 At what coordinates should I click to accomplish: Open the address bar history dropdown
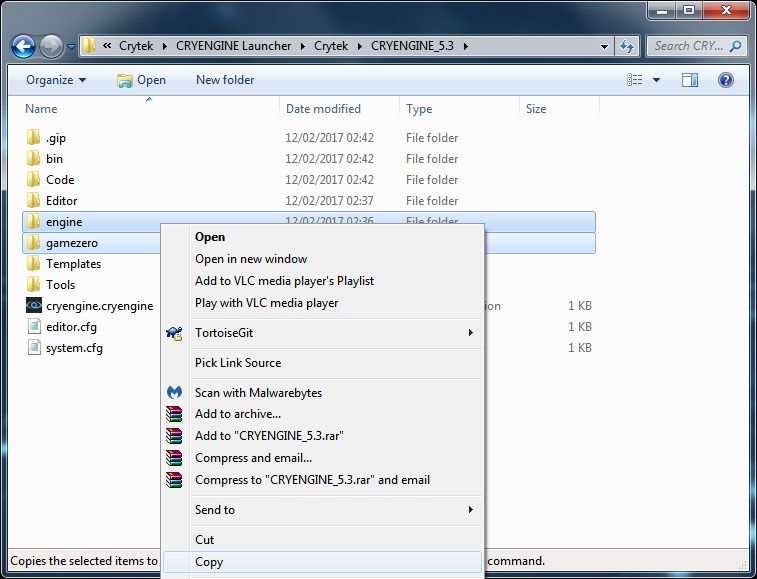coord(604,47)
